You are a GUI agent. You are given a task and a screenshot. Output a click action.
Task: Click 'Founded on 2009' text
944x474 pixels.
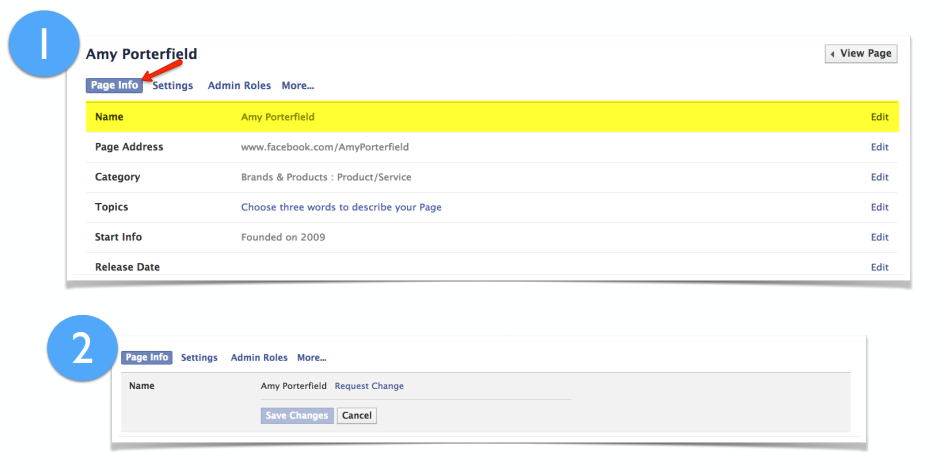283,237
